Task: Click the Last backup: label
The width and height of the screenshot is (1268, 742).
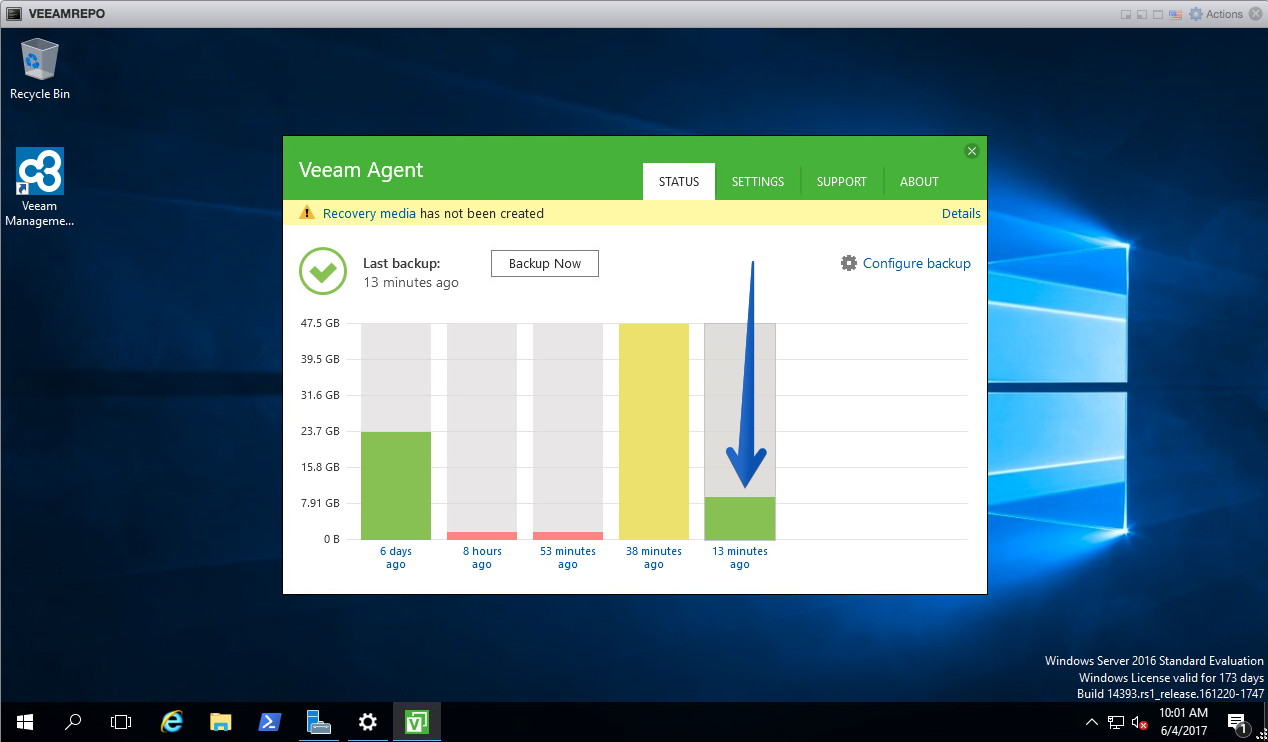Action: tap(402, 263)
